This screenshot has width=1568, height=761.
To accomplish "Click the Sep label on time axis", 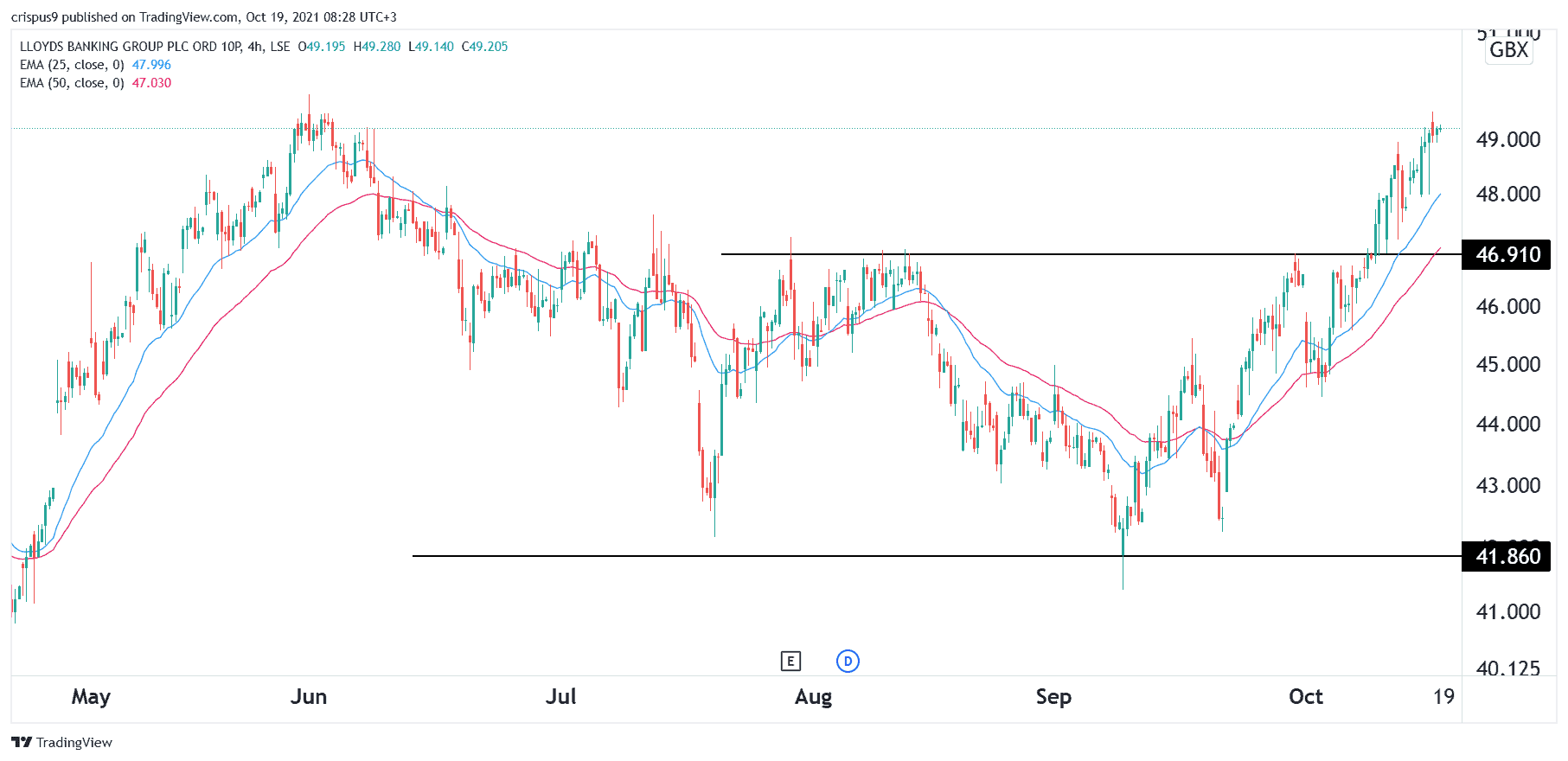I will 1053,697.
